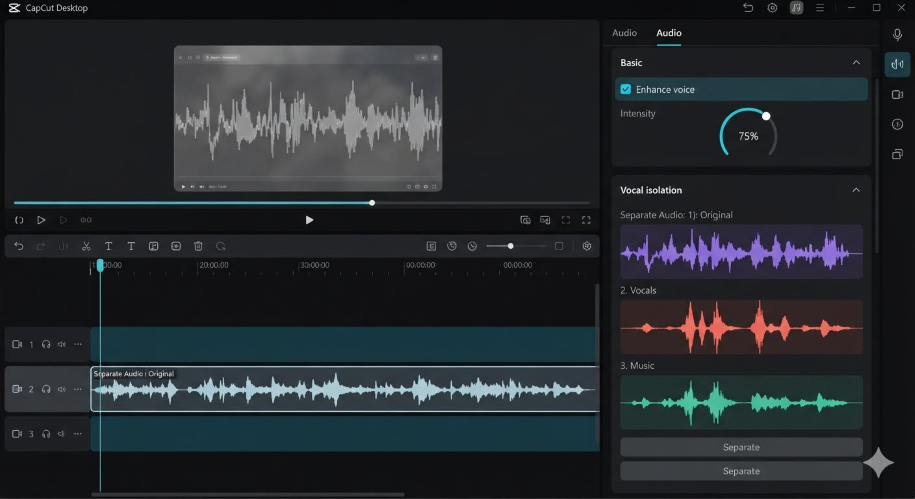Select the highlighted audio waveform sidebar icon
The height and width of the screenshot is (499, 915).
[x=897, y=64]
